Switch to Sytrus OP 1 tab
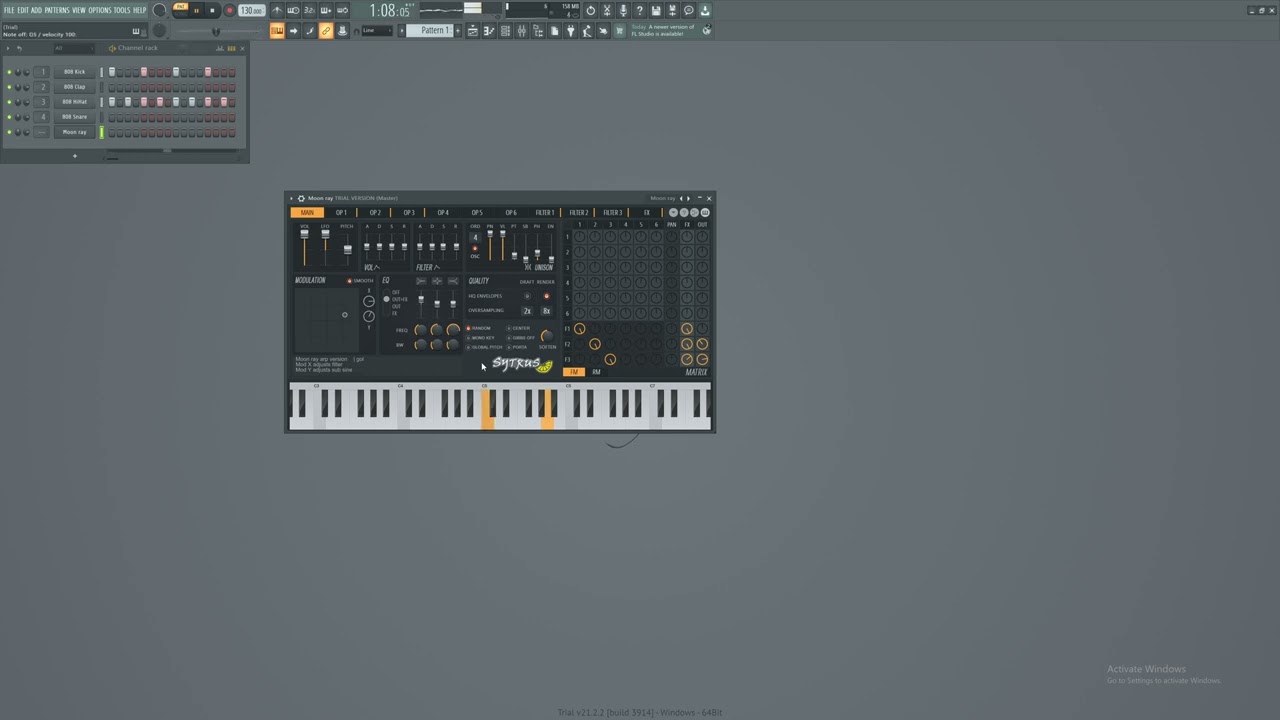 (x=341, y=212)
